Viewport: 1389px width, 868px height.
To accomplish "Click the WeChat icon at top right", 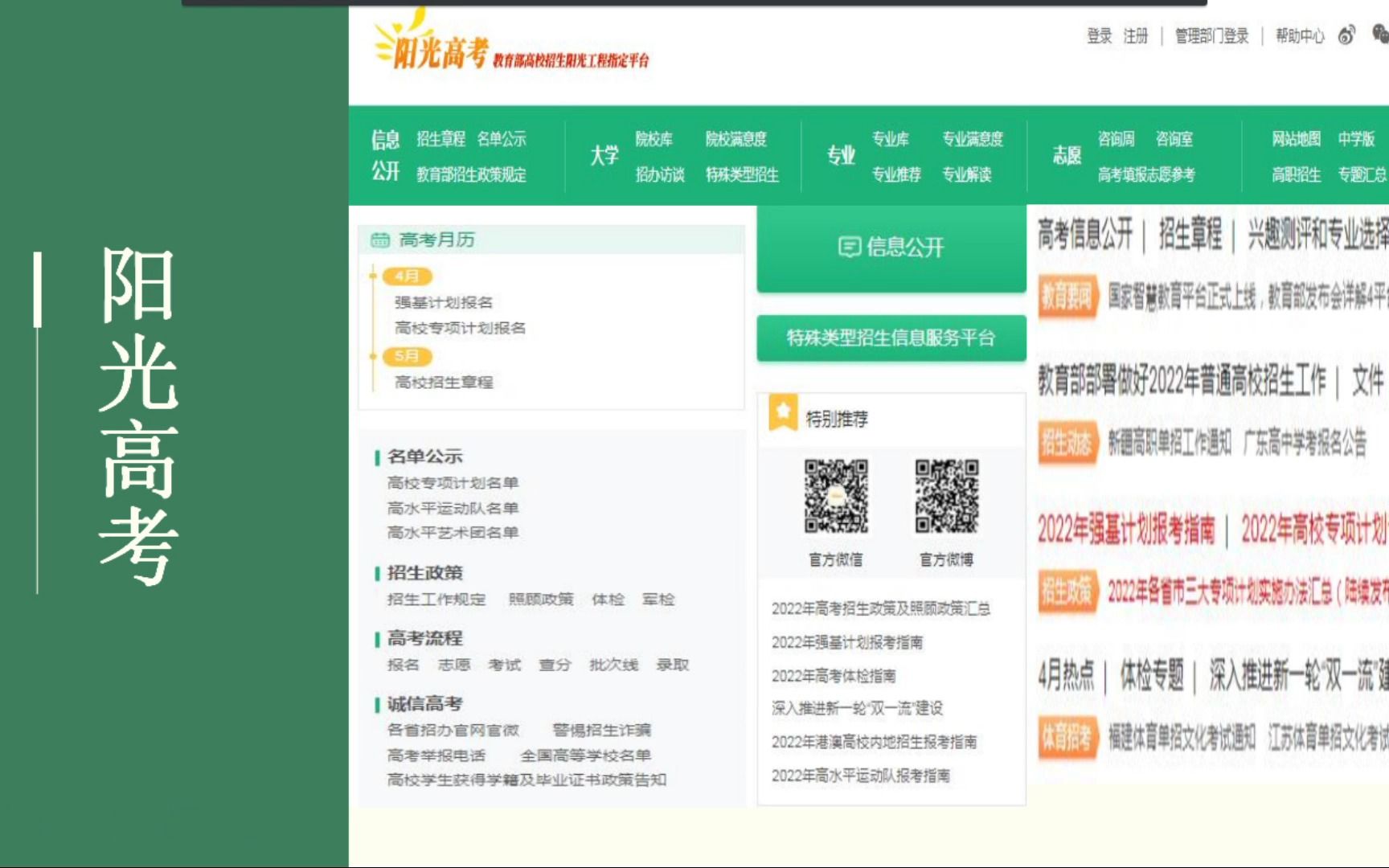I will (1379, 35).
